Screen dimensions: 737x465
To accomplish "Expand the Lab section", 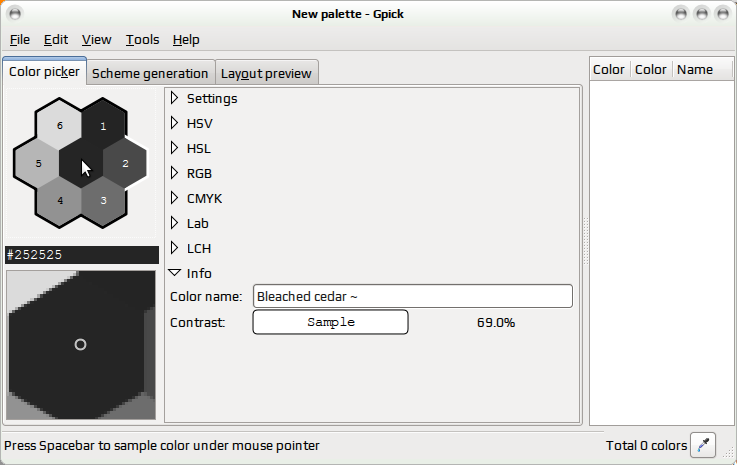I will (x=175, y=223).
